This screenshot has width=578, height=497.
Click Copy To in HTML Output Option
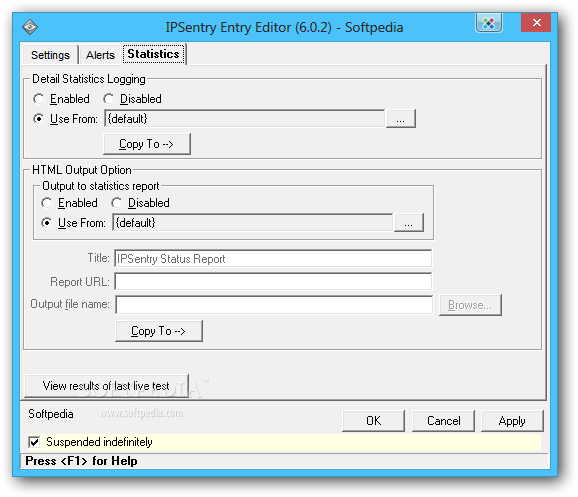159,331
